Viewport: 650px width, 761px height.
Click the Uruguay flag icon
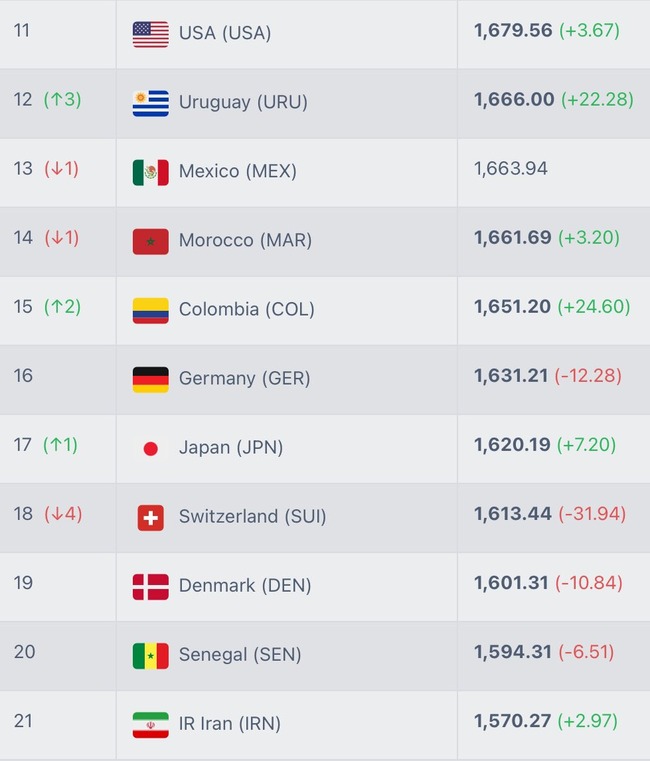pyautogui.click(x=150, y=103)
